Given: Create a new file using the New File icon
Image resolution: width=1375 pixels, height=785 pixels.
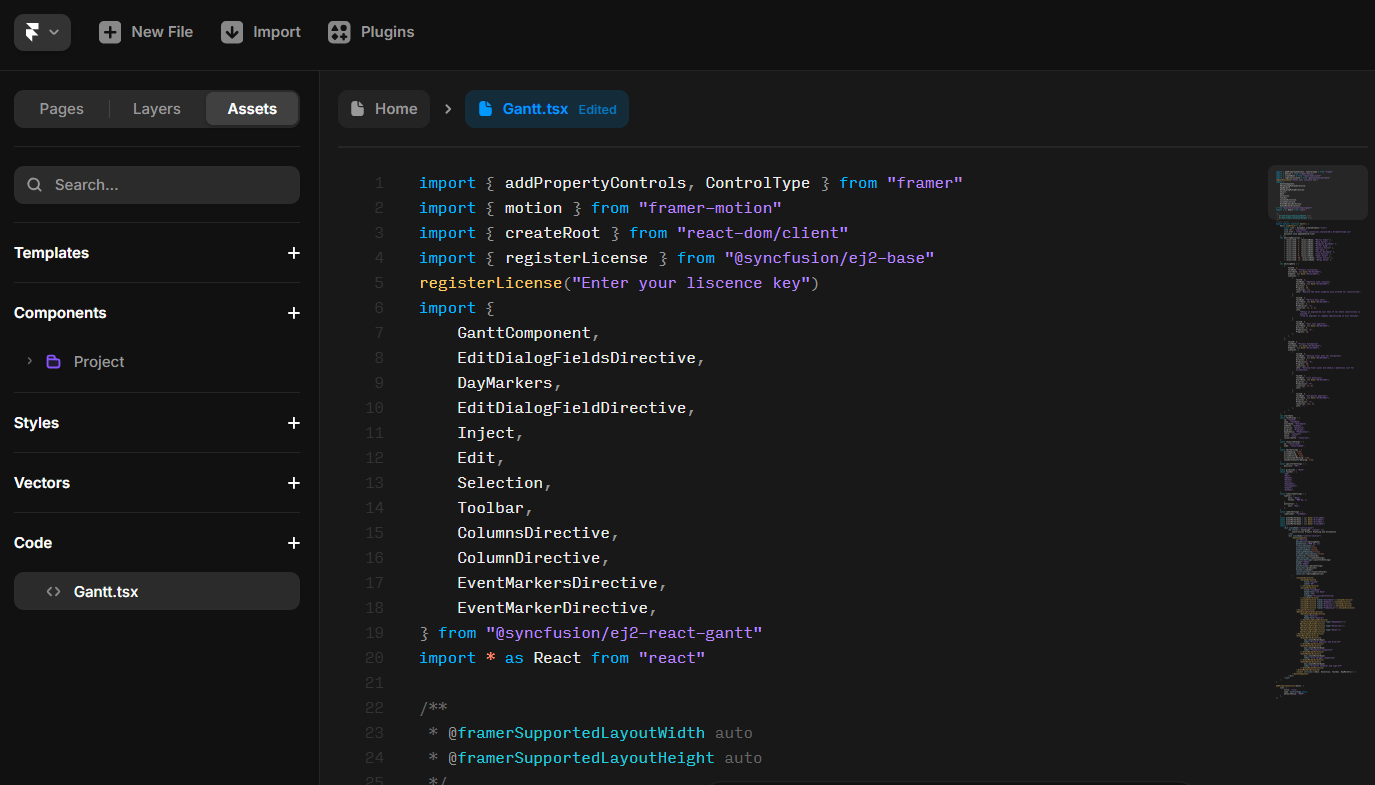Looking at the screenshot, I should [x=109, y=31].
